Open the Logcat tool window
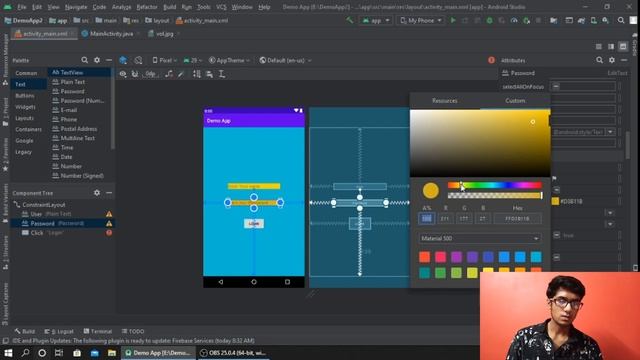 tap(59, 331)
